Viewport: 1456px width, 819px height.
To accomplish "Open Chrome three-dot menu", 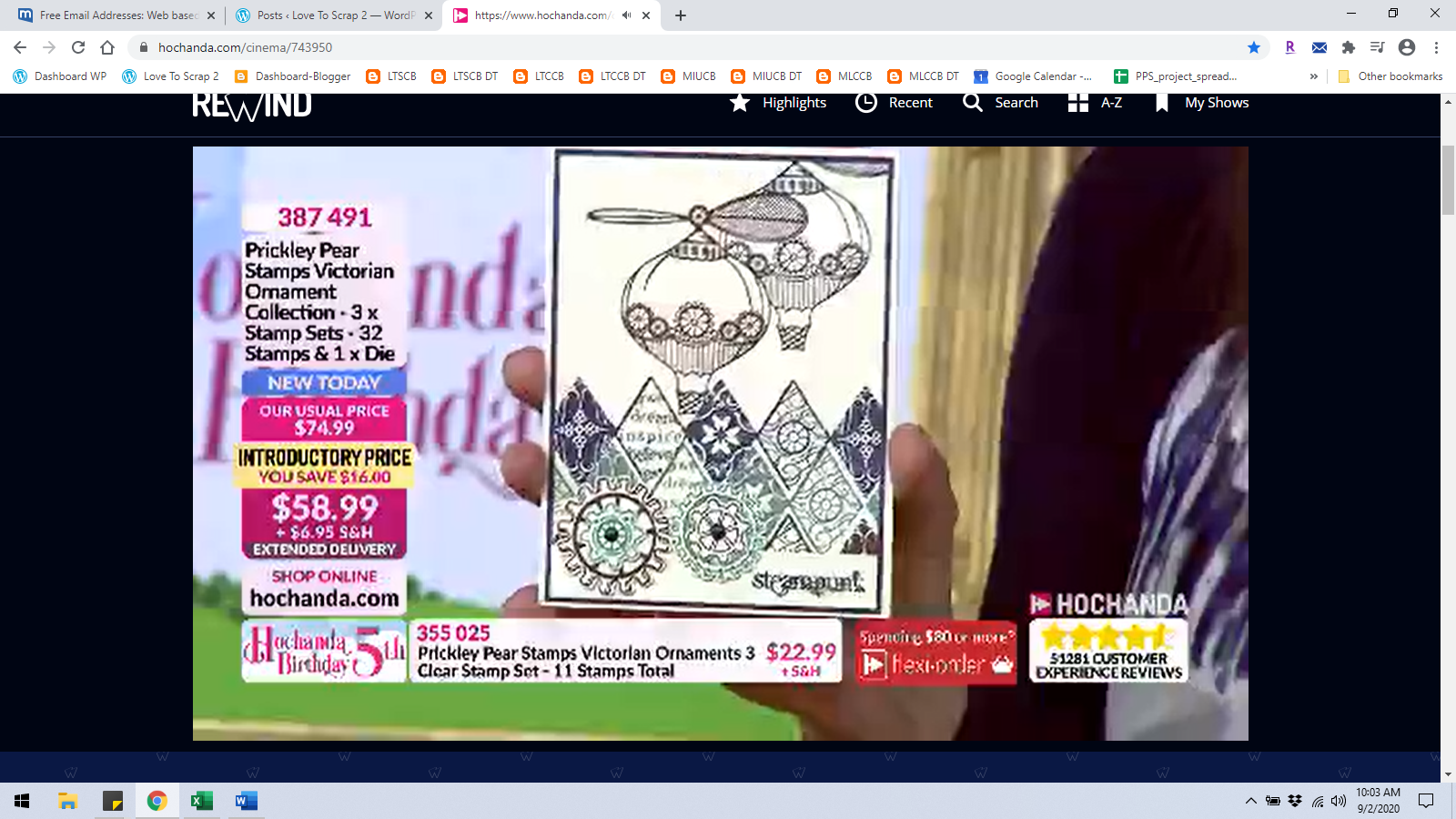I will [x=1436, y=47].
